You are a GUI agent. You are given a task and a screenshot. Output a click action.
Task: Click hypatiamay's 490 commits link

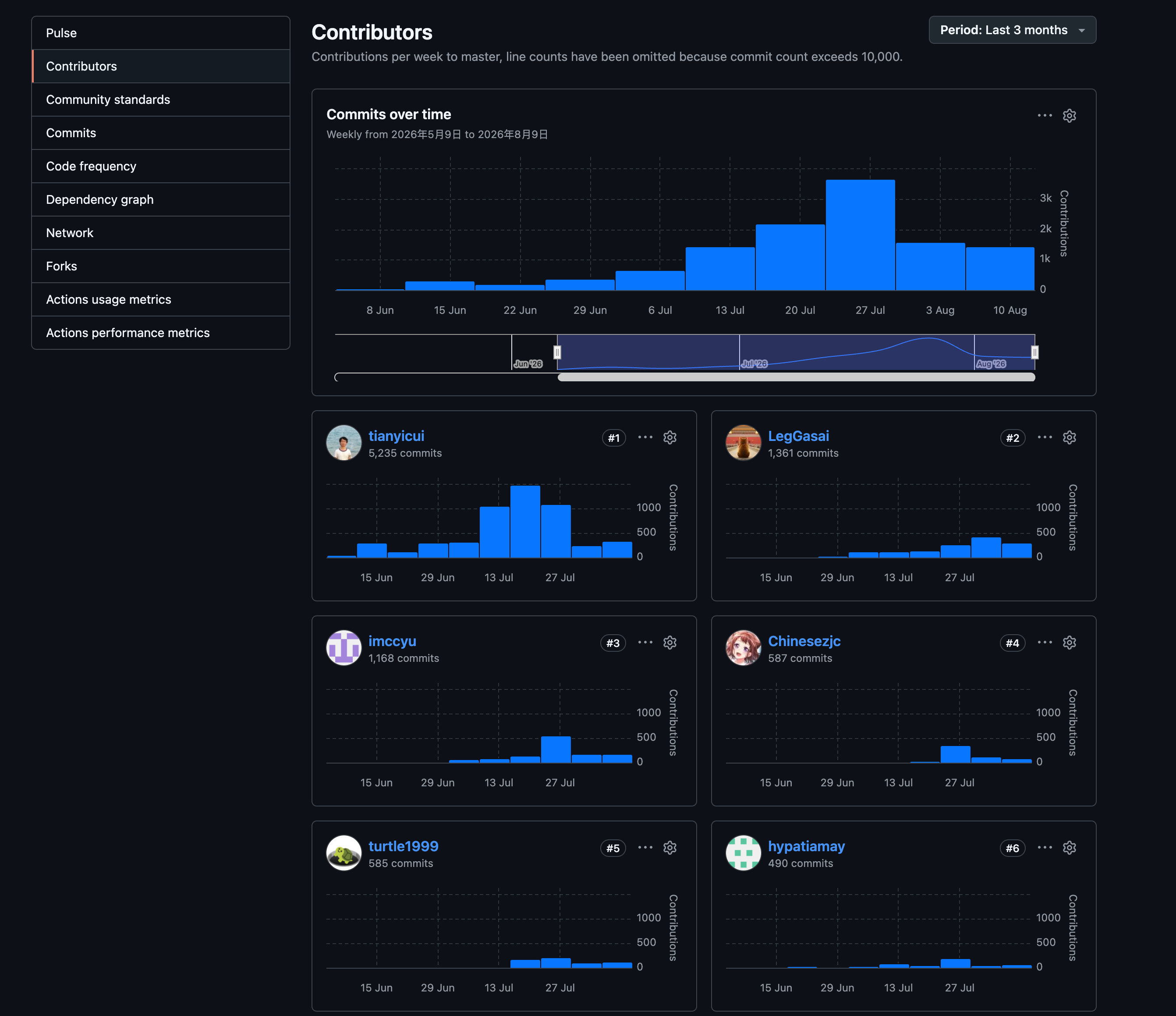pyautogui.click(x=800, y=863)
